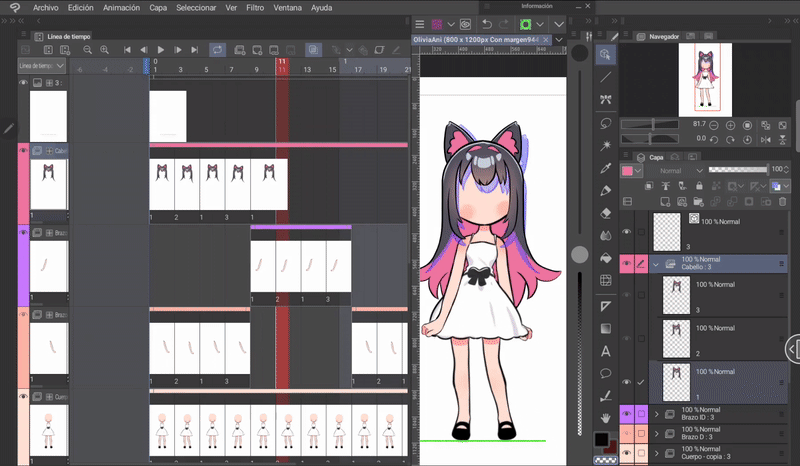Select the Auto select magic wand tool
This screenshot has height=466, width=800.
pyautogui.click(x=606, y=145)
